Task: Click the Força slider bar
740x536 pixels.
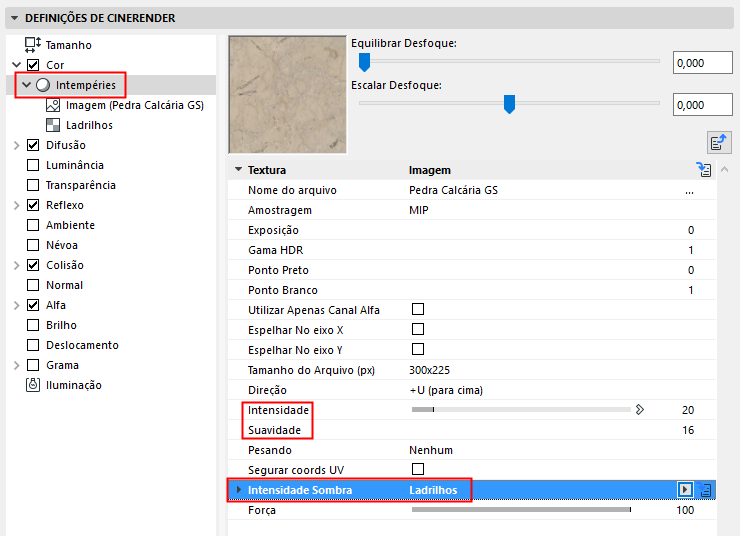Action: point(521,510)
